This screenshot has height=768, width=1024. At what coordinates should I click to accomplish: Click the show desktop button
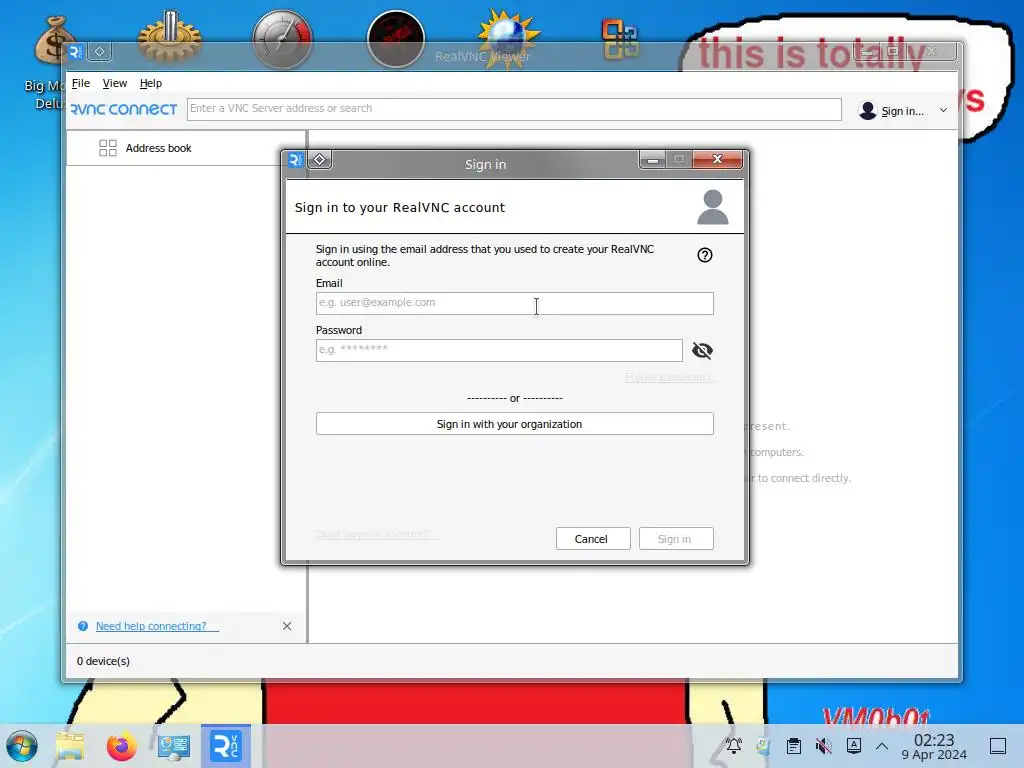(998, 746)
